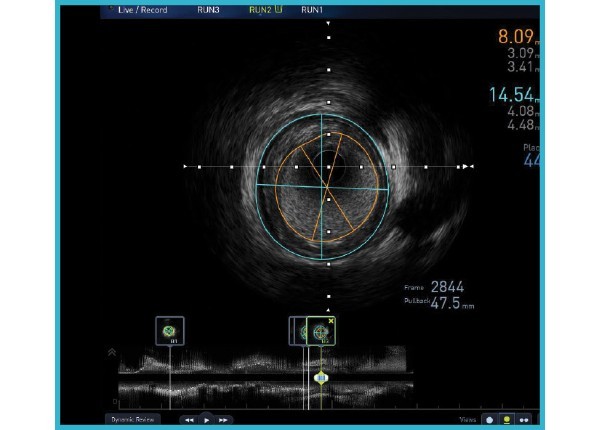Select the gray bookmark thumbnail behind the active one
This screenshot has width=600, height=430.
297,331
